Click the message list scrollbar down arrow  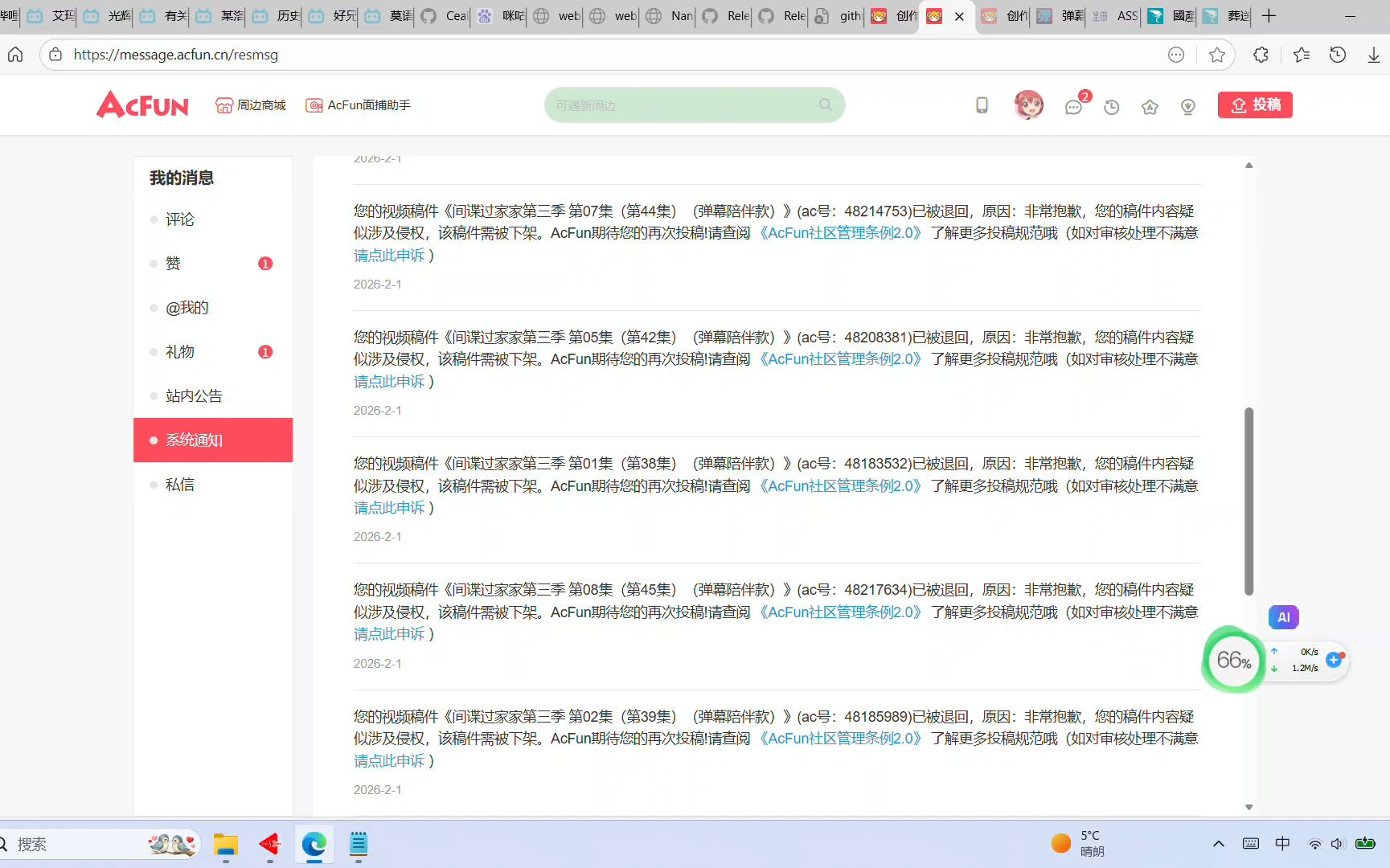[1249, 807]
